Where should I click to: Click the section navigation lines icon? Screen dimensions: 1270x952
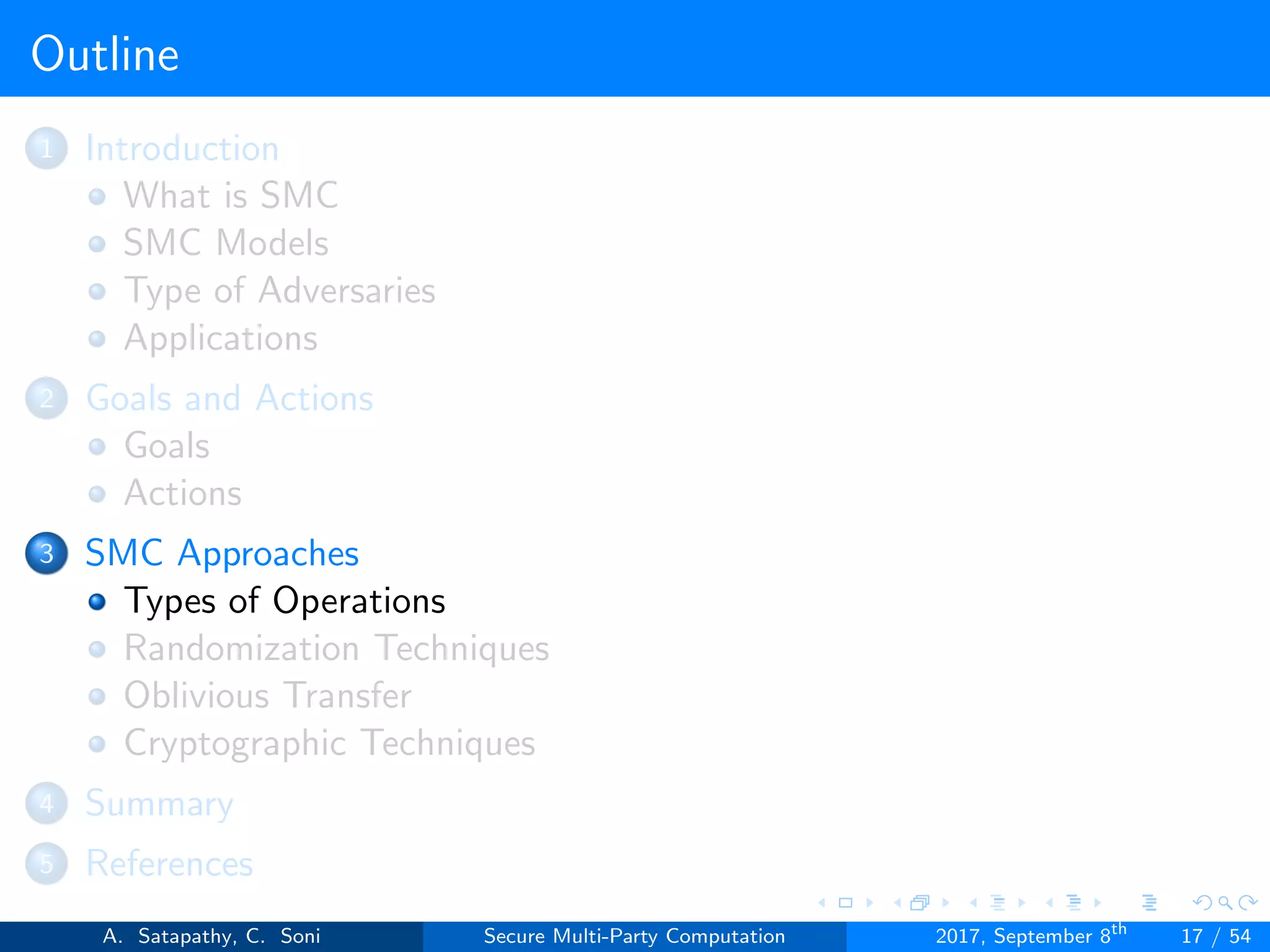pyautogui.click(x=1073, y=903)
